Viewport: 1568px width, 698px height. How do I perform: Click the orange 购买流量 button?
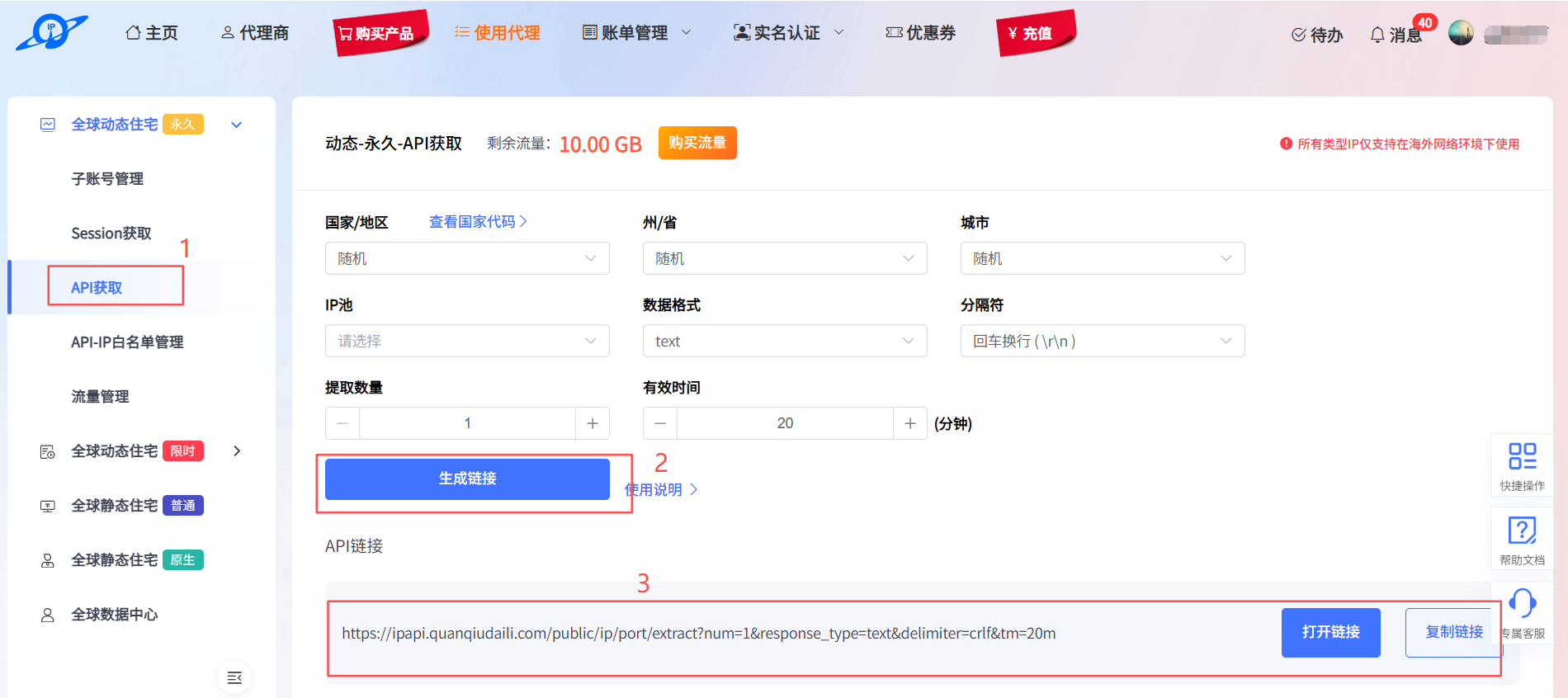697,143
